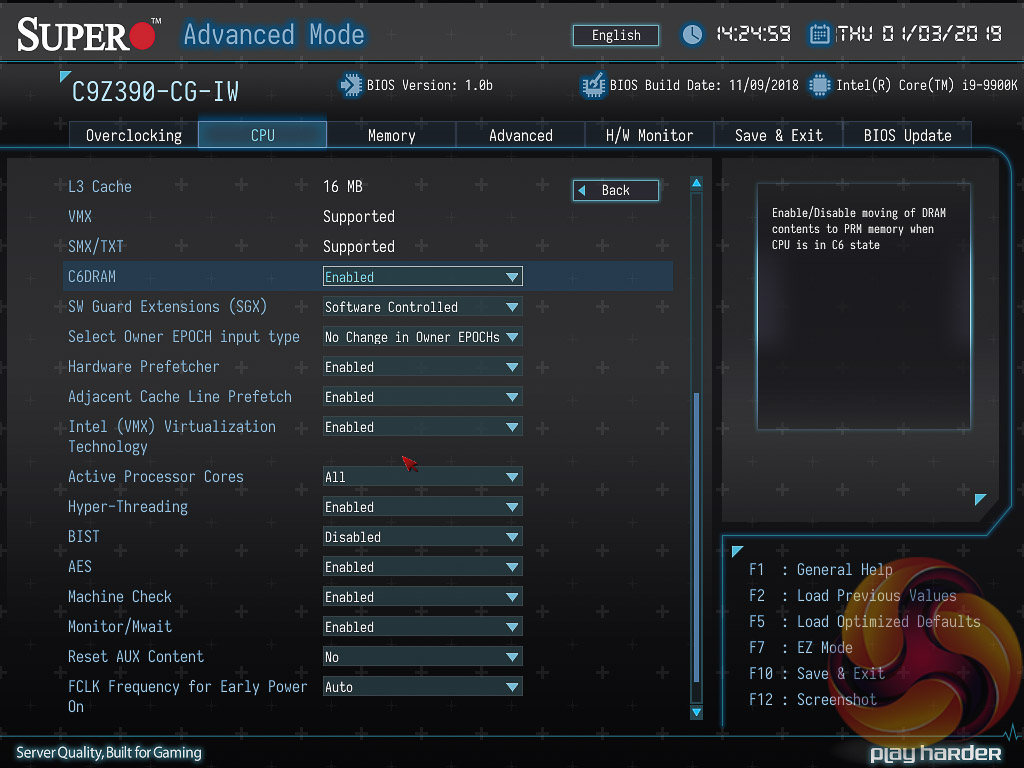The height and width of the screenshot is (768, 1024).
Task: Expand FCLK Frequency for Early Power On dropdown
Action: click(423, 687)
